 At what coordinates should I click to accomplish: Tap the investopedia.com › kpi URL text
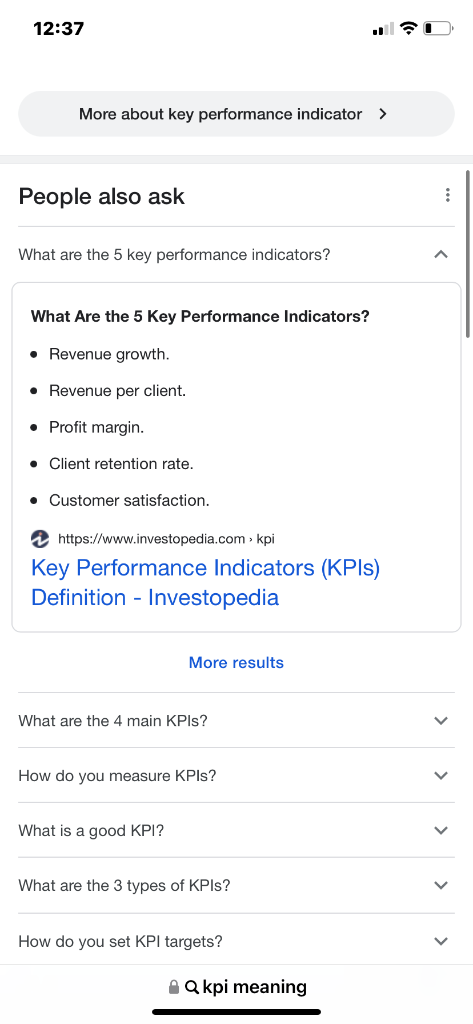[166, 539]
